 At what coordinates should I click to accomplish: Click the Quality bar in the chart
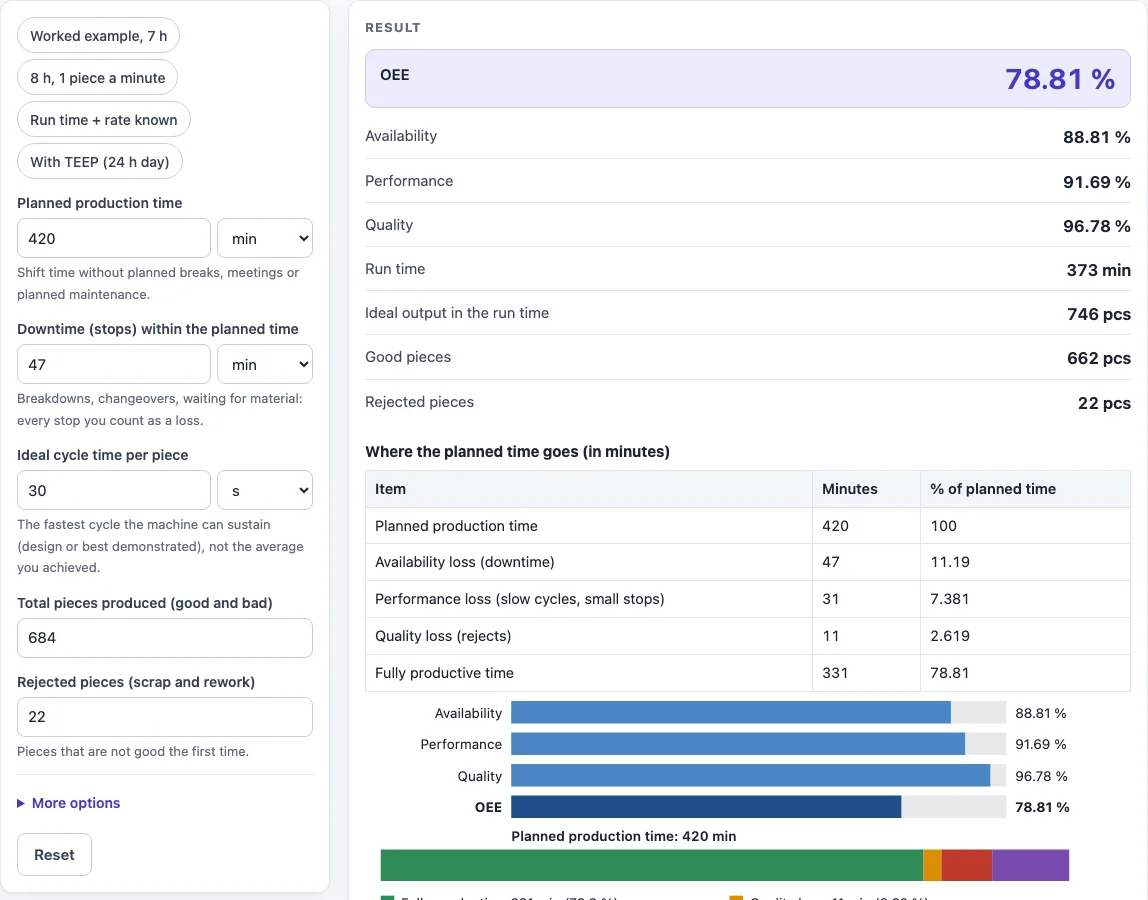point(750,776)
